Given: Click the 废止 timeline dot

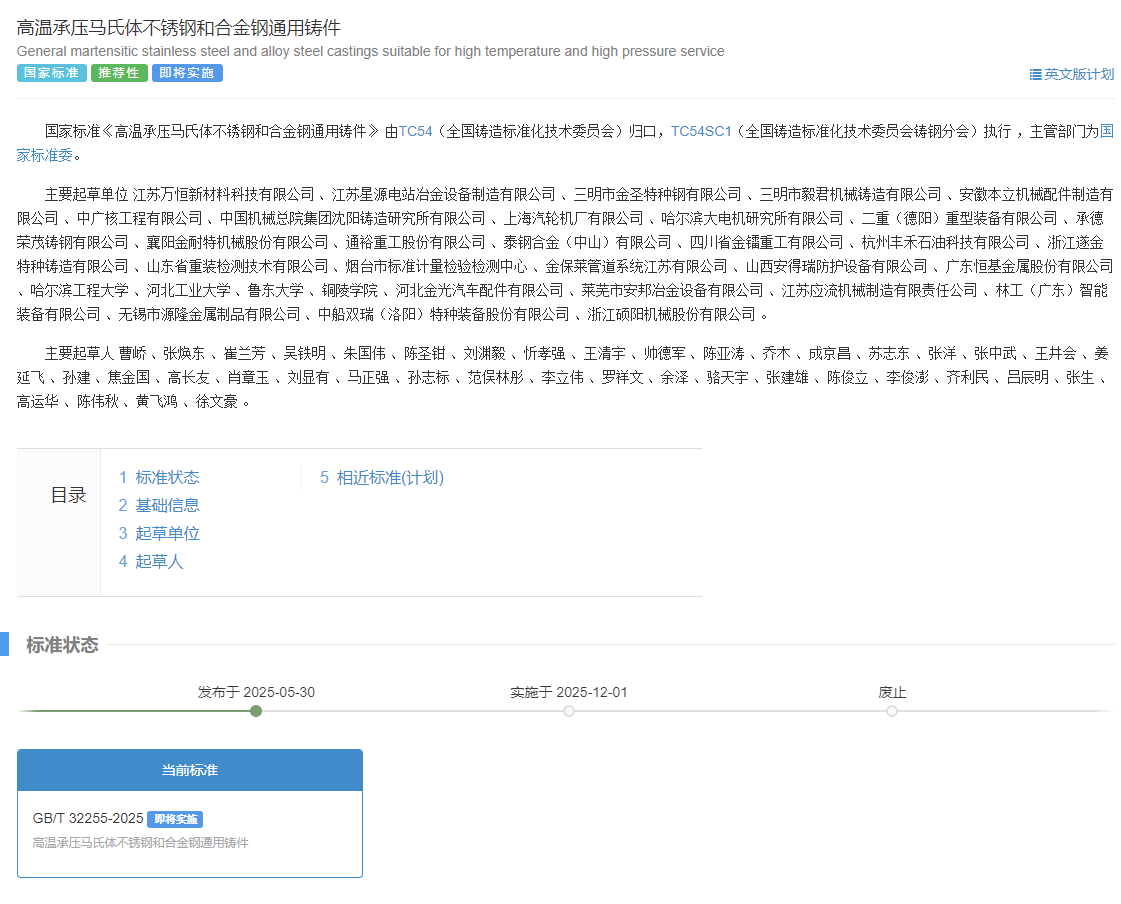Looking at the screenshot, I should coord(892,711).
